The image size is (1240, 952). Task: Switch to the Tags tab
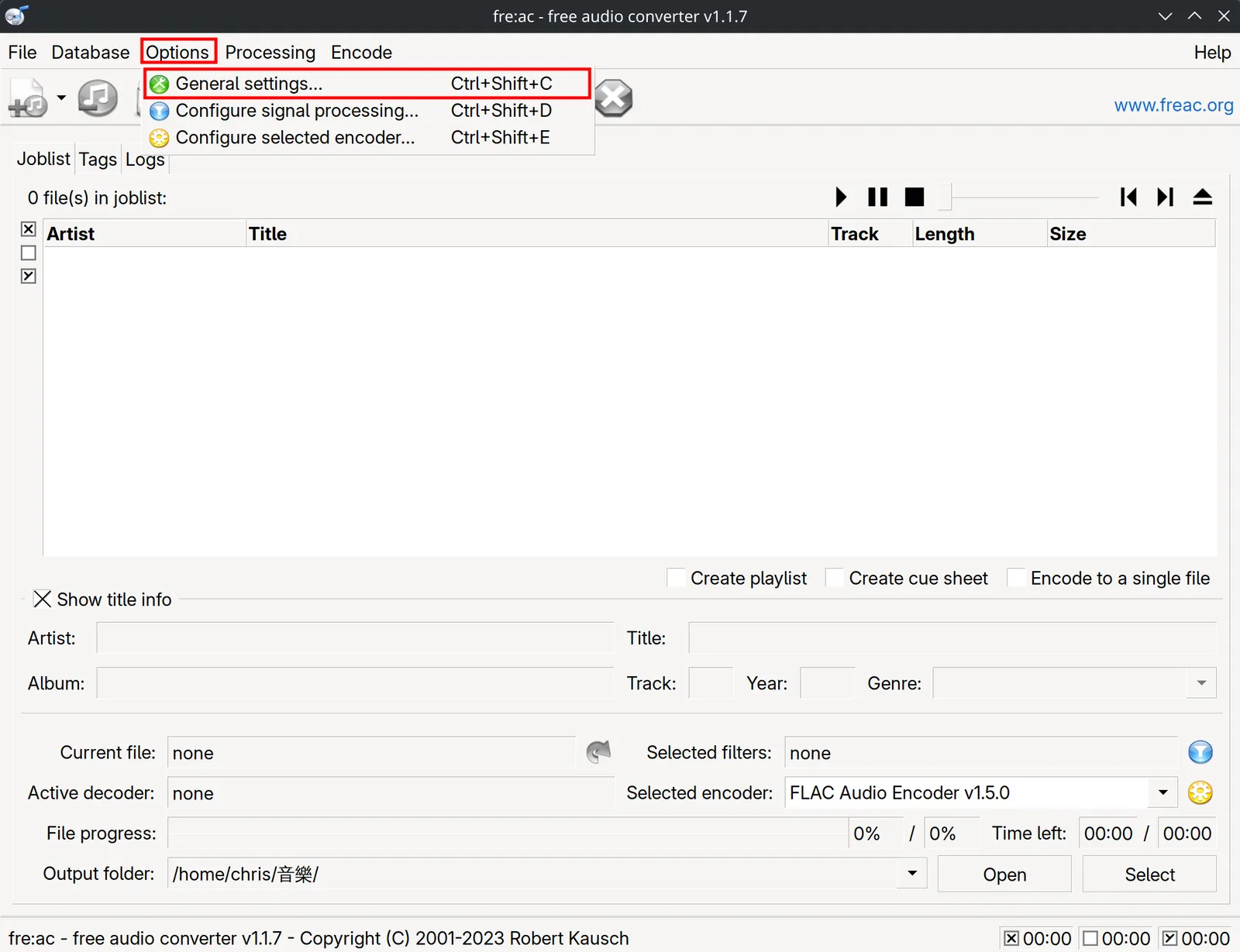pyautogui.click(x=98, y=159)
